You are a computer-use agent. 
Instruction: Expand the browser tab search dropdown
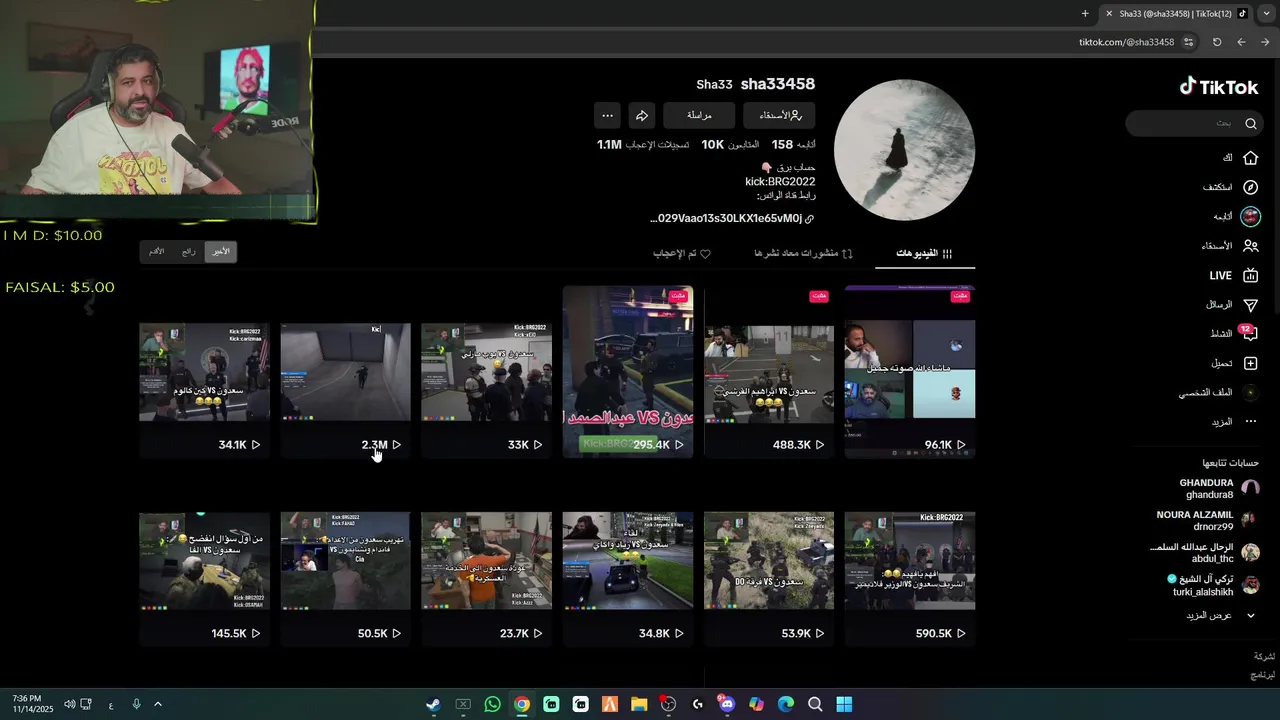pyautogui.click(x=1265, y=13)
